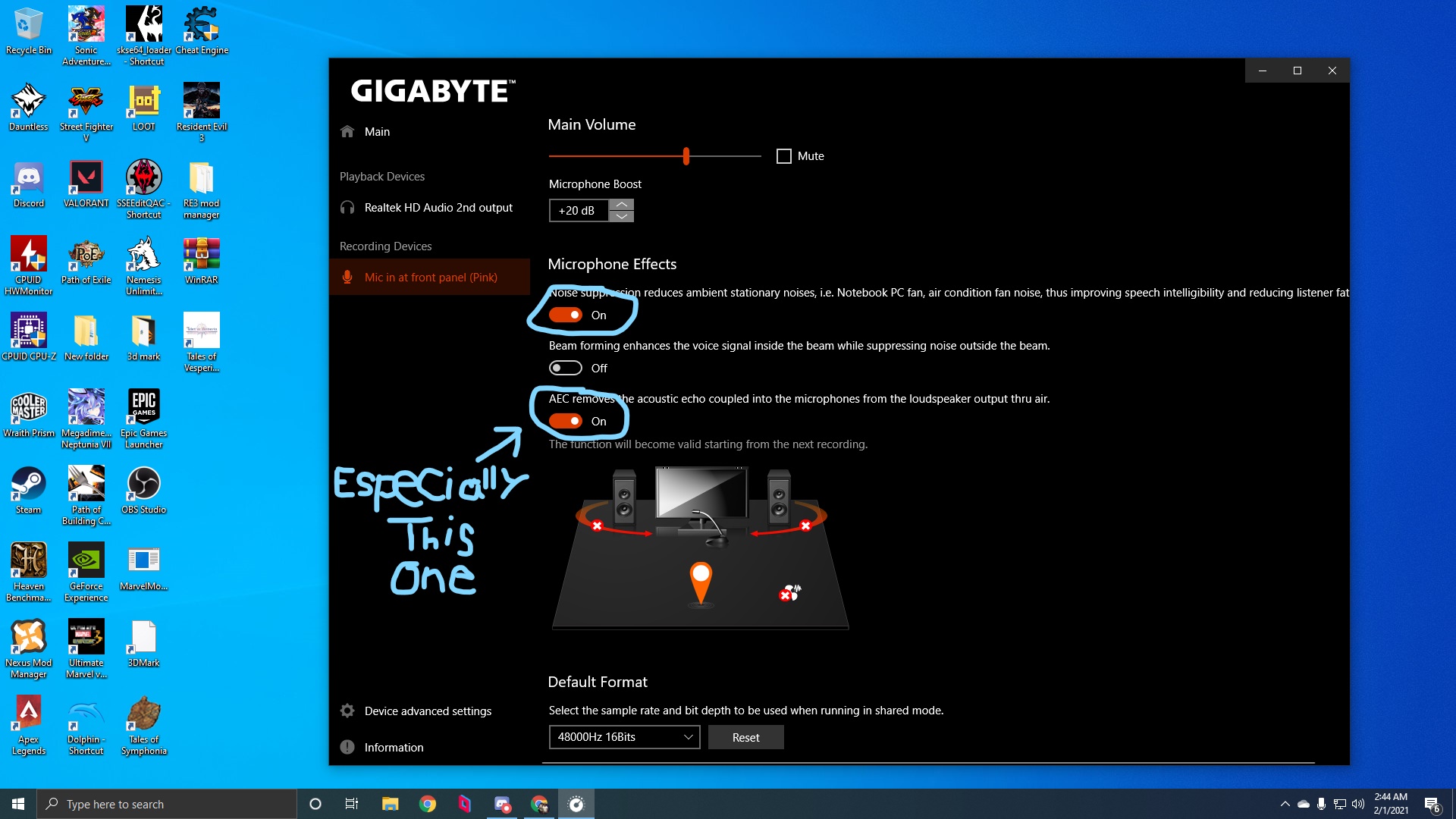The height and width of the screenshot is (819, 1456).
Task: Select Dolphin Shortcut desktop icon
Action: click(86, 726)
